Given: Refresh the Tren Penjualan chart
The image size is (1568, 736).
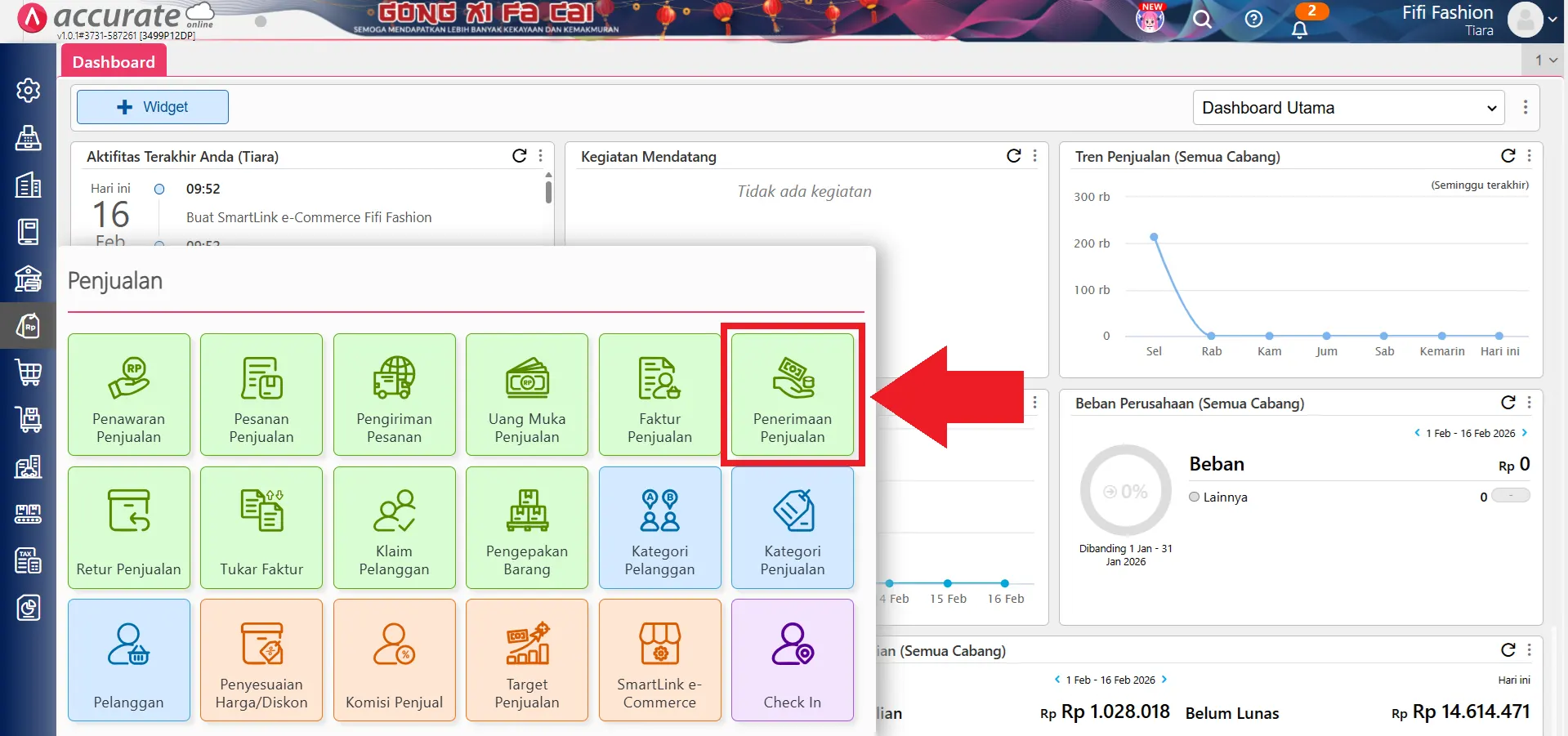Looking at the screenshot, I should [1508, 155].
